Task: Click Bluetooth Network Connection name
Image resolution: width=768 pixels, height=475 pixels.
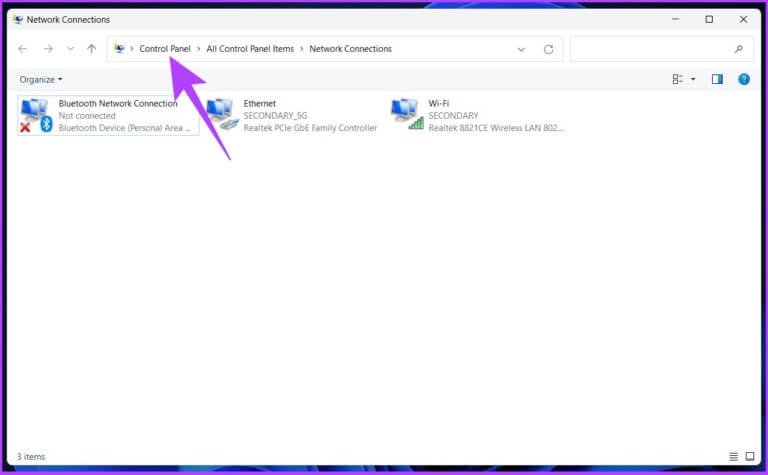Action: 118,103
